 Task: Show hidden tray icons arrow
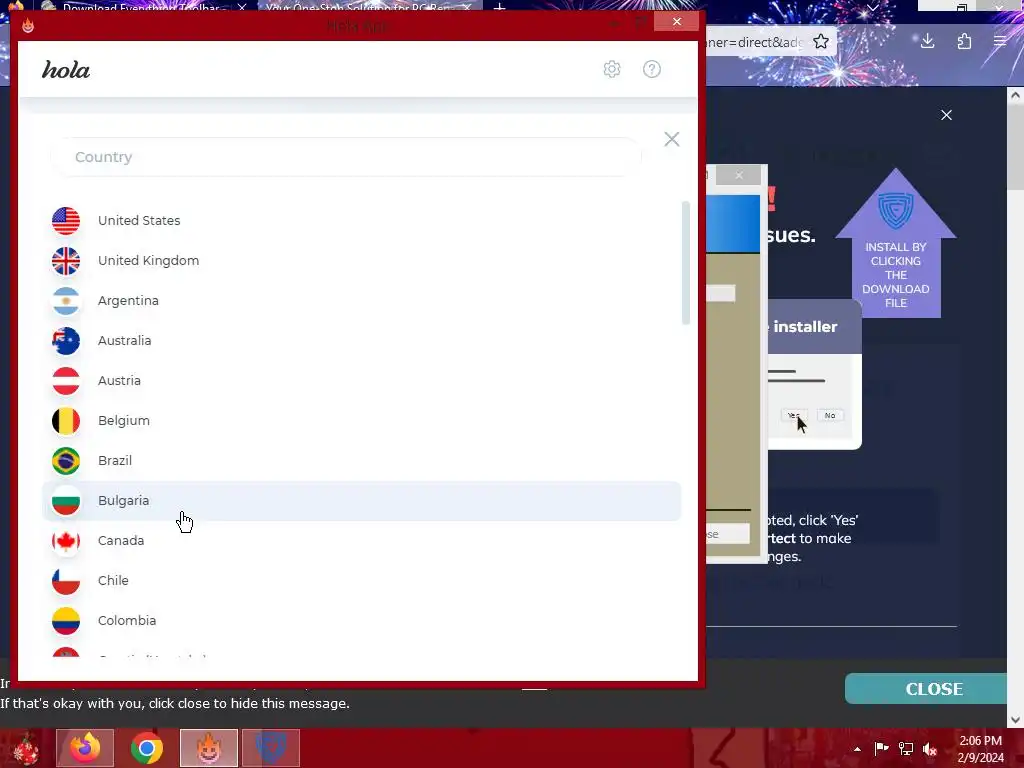[x=857, y=749]
